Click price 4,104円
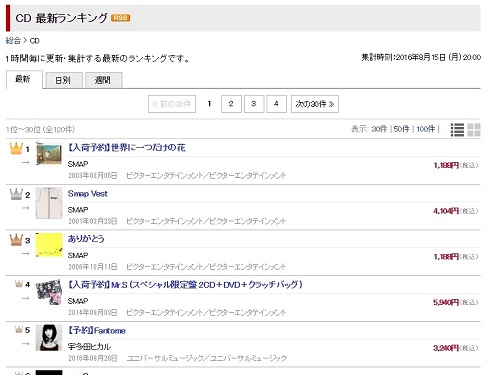The height and width of the screenshot is (375, 490). tap(446, 211)
